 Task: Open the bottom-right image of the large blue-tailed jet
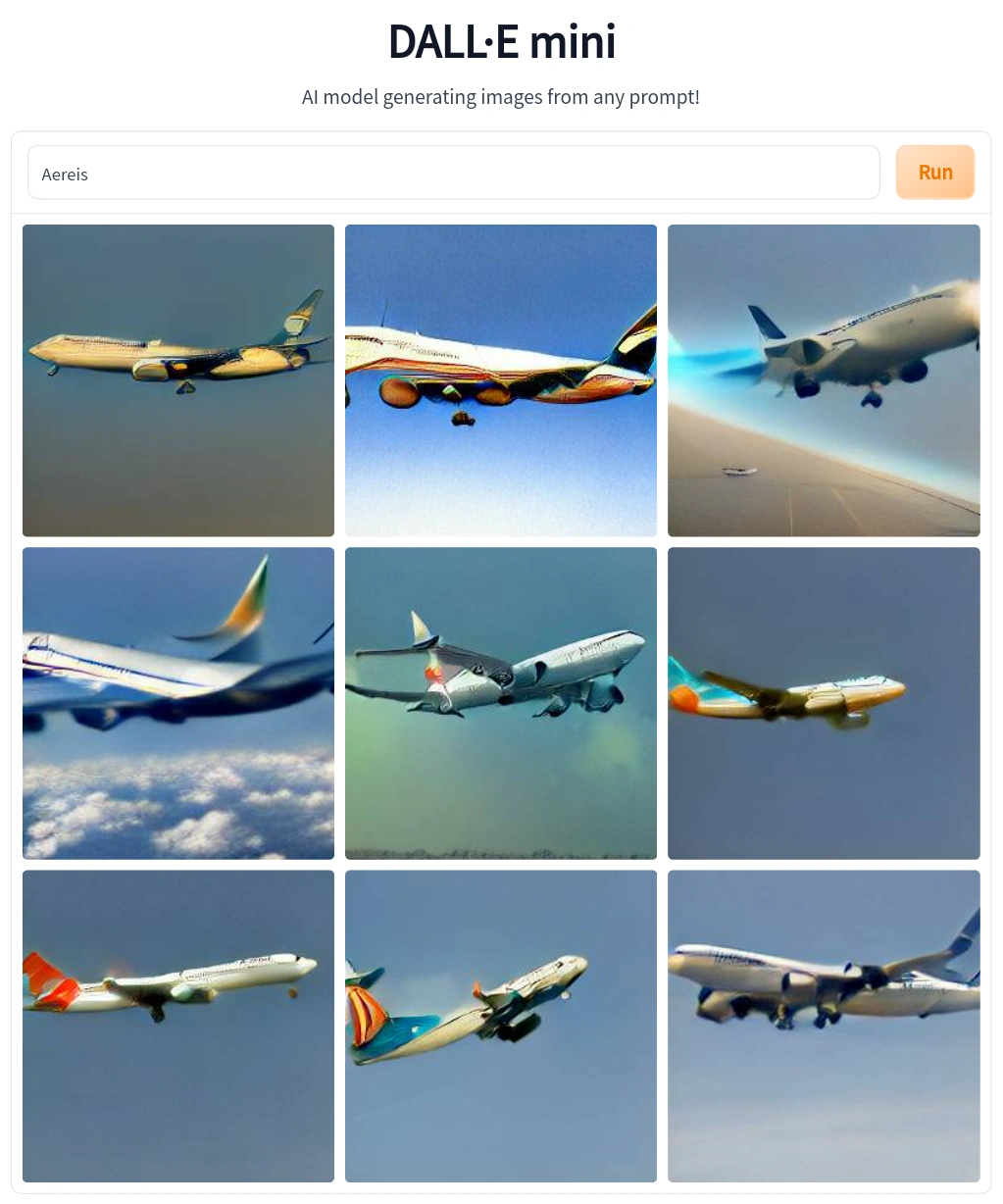click(x=824, y=1026)
